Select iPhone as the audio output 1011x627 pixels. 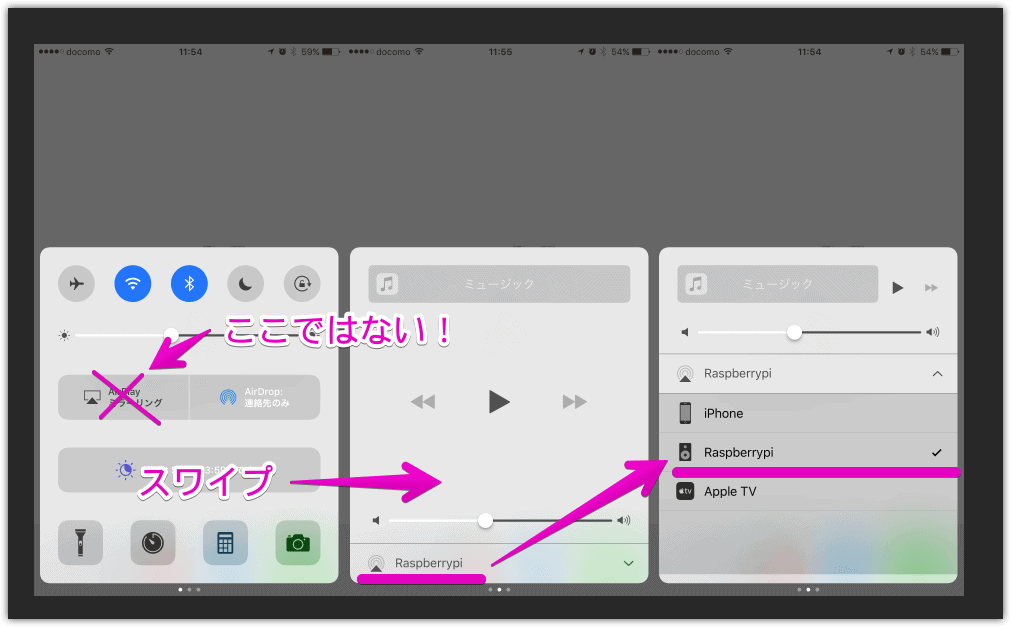pyautogui.click(x=808, y=413)
